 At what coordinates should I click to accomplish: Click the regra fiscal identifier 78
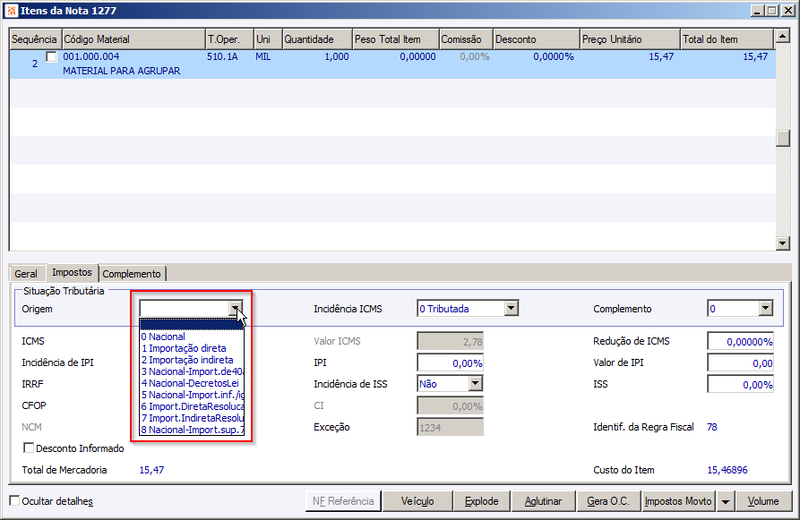[712, 427]
